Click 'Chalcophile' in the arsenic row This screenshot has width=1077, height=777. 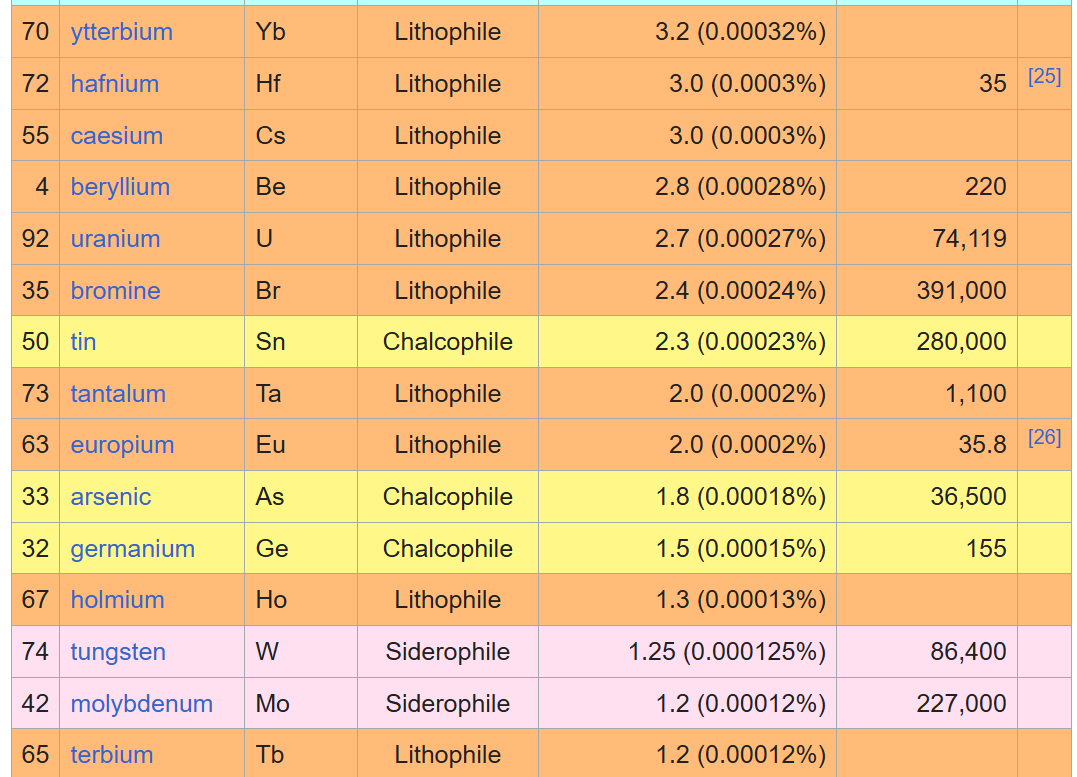coord(448,497)
